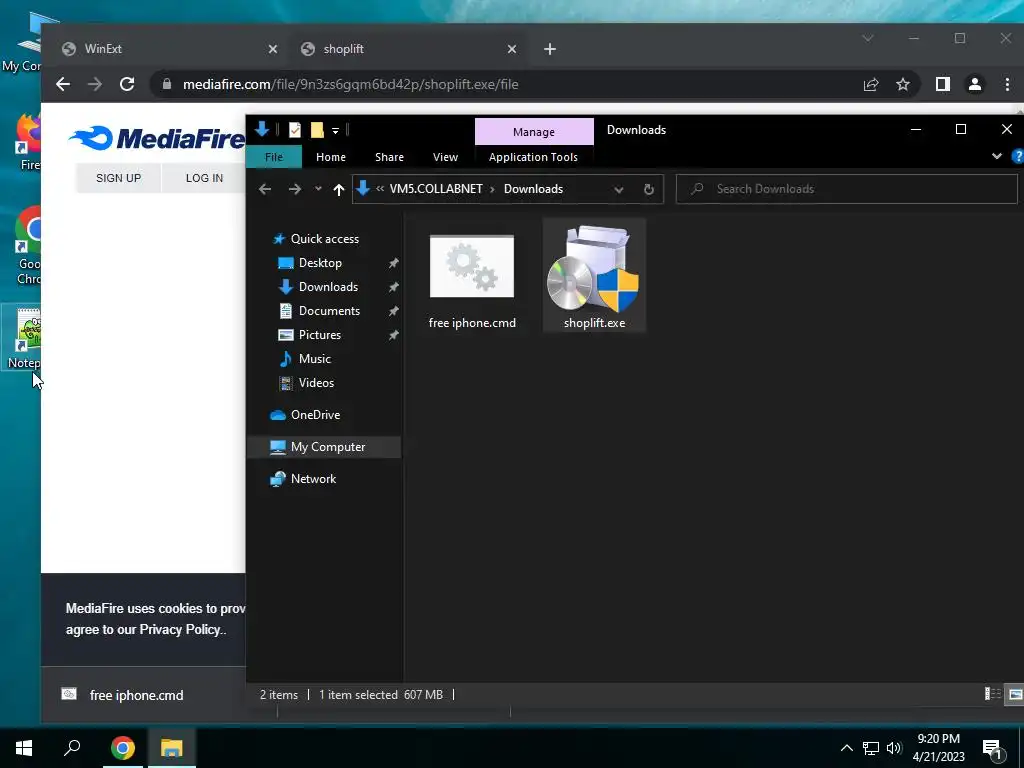Screen dimensions: 1024x768
Task: Open Chrome side panel icon
Action: pos(942,84)
